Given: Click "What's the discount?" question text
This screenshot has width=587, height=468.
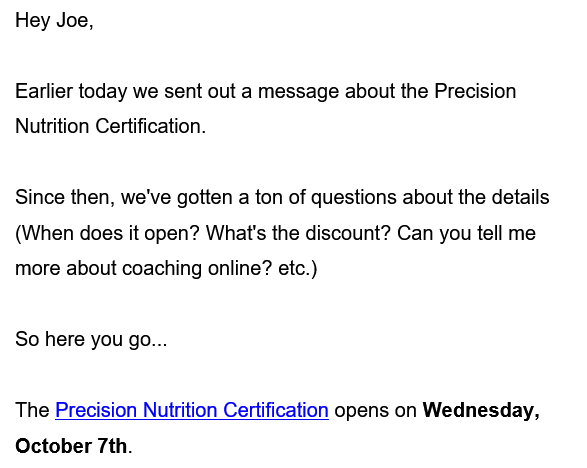Looking at the screenshot, I should (x=298, y=233).
